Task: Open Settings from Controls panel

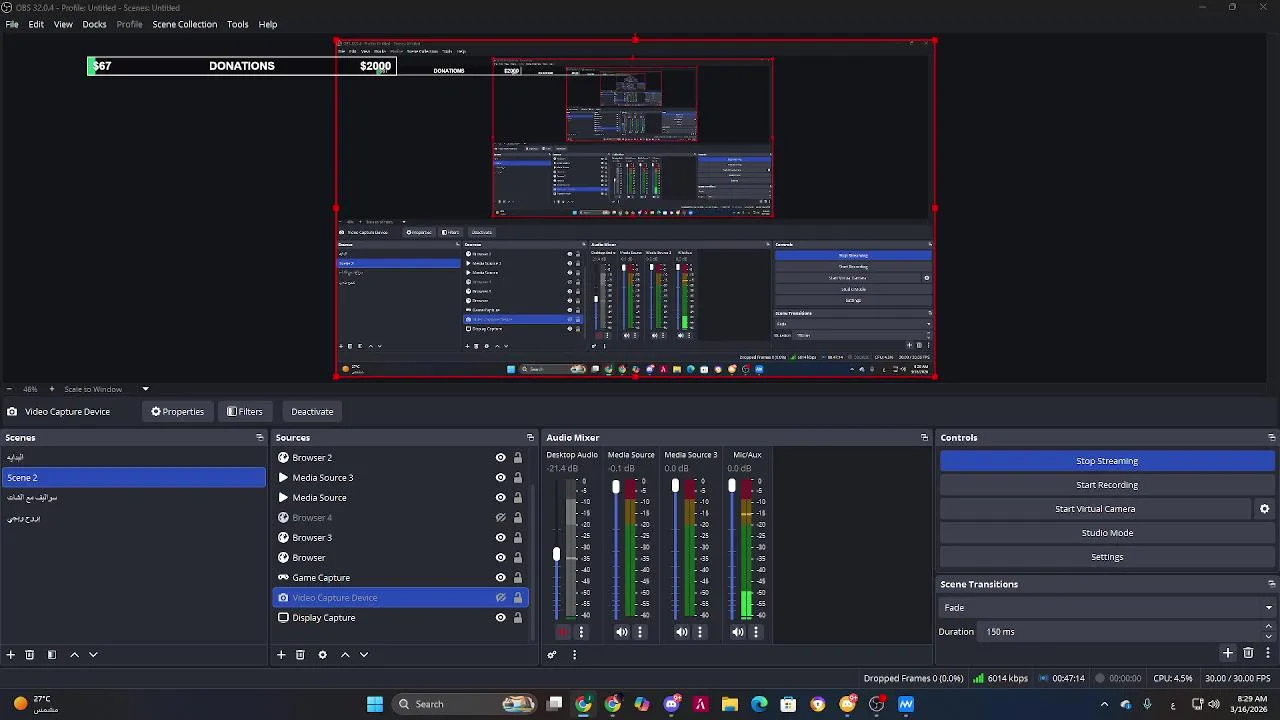Action: tap(1107, 557)
